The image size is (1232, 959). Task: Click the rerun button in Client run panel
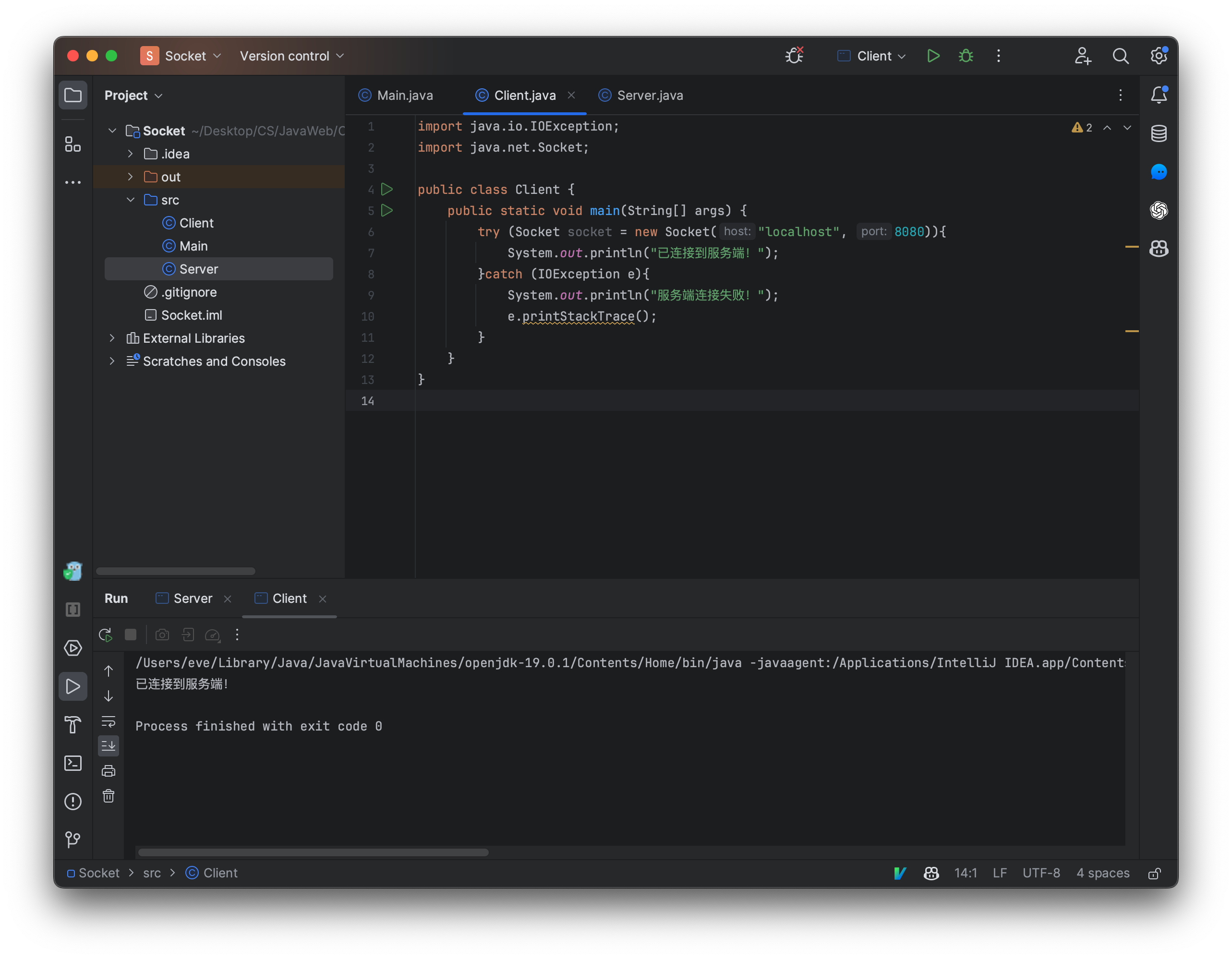[104, 634]
